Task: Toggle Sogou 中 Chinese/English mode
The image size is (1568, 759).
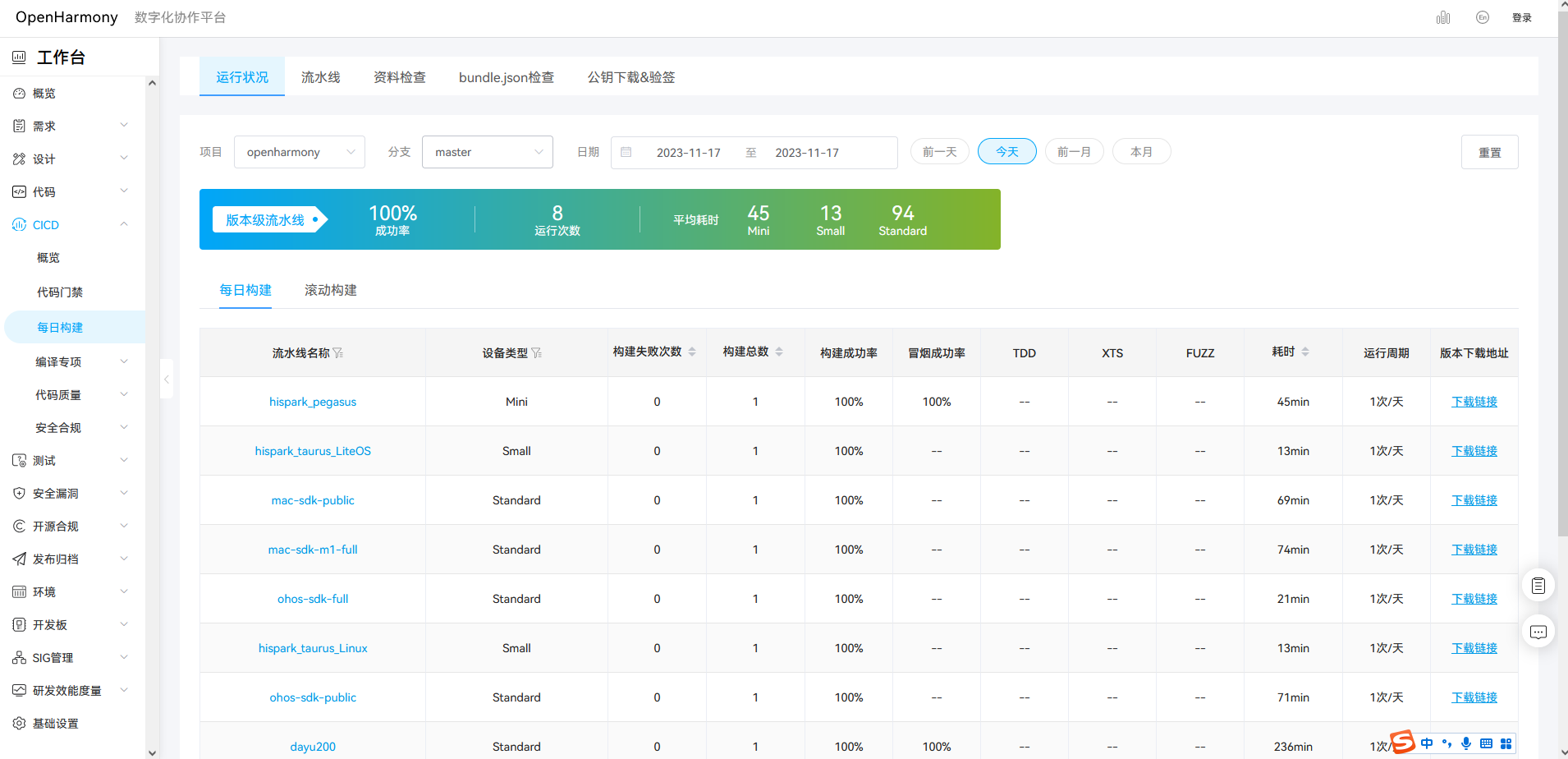Action: coord(1427,743)
